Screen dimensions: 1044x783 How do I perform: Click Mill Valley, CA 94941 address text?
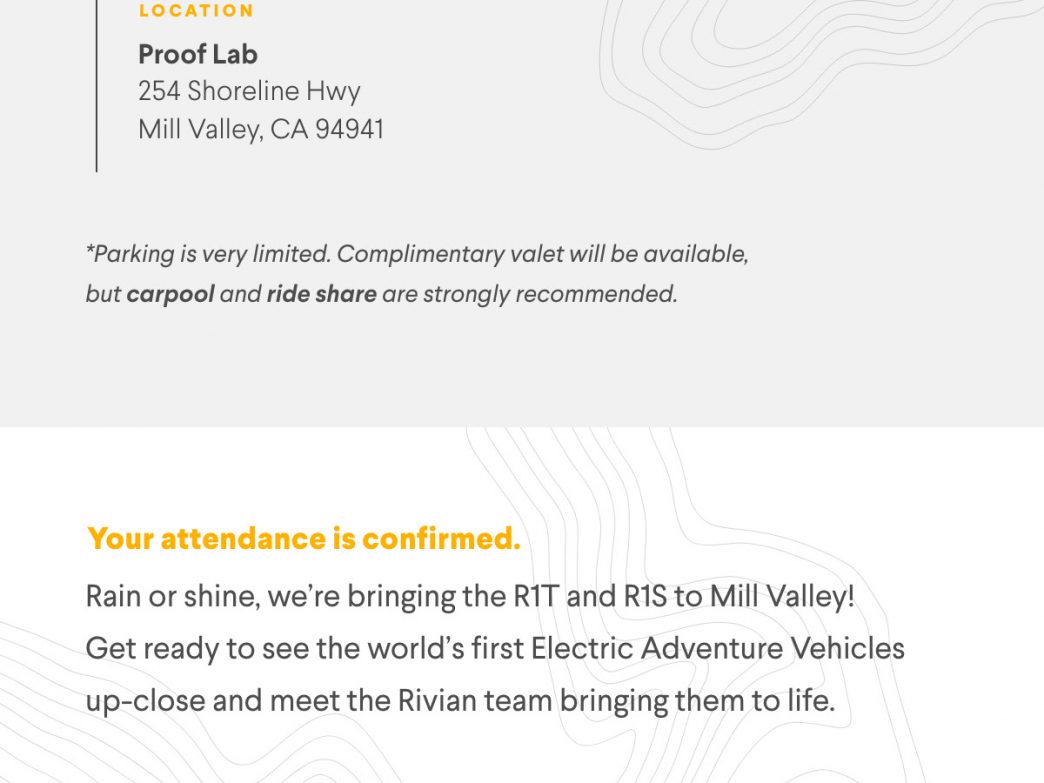click(261, 129)
